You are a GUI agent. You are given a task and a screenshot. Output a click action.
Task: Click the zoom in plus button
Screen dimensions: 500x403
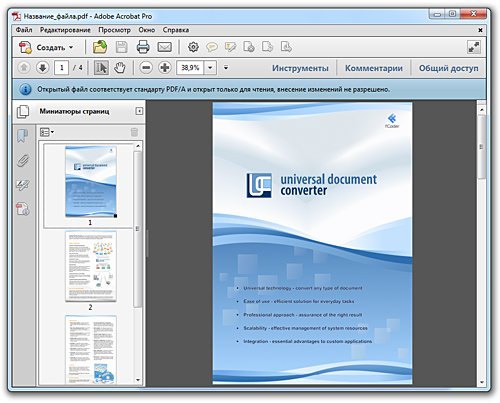point(165,68)
